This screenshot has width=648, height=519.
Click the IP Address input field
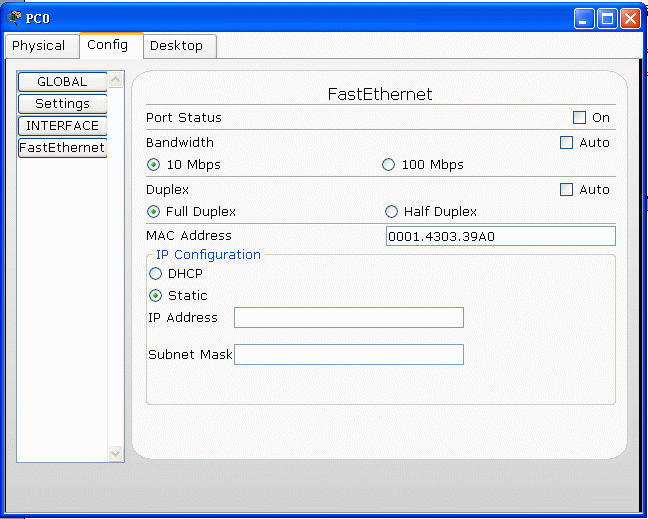[x=348, y=318]
